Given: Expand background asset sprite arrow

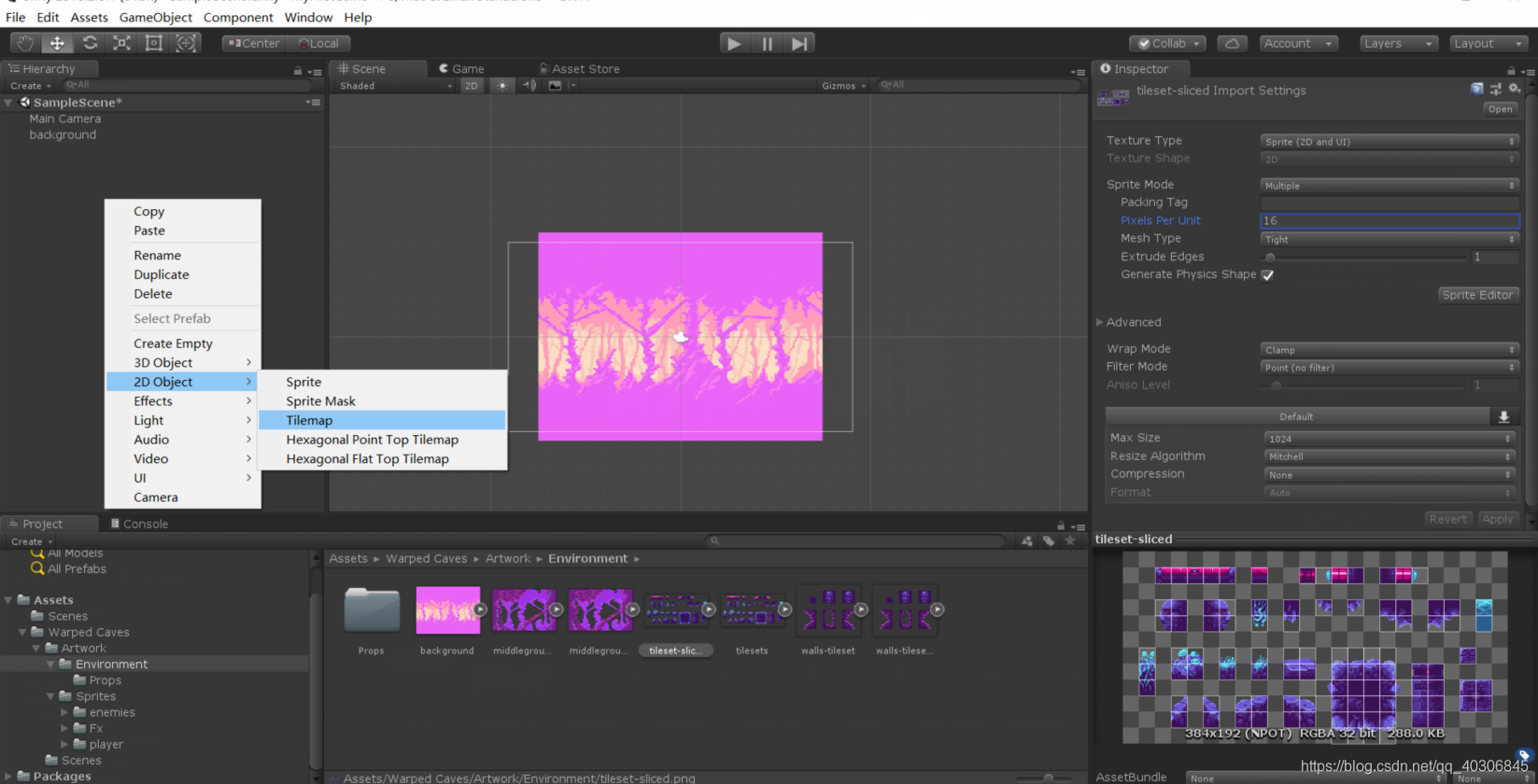Looking at the screenshot, I should 479,609.
